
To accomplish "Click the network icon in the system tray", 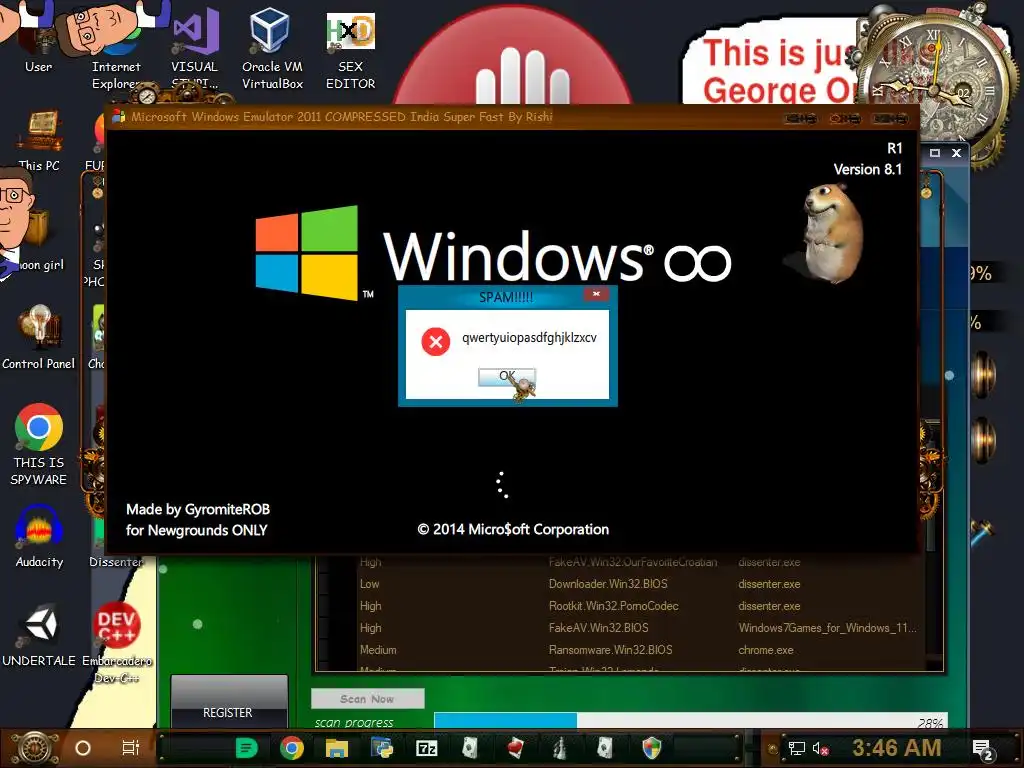I will 797,749.
